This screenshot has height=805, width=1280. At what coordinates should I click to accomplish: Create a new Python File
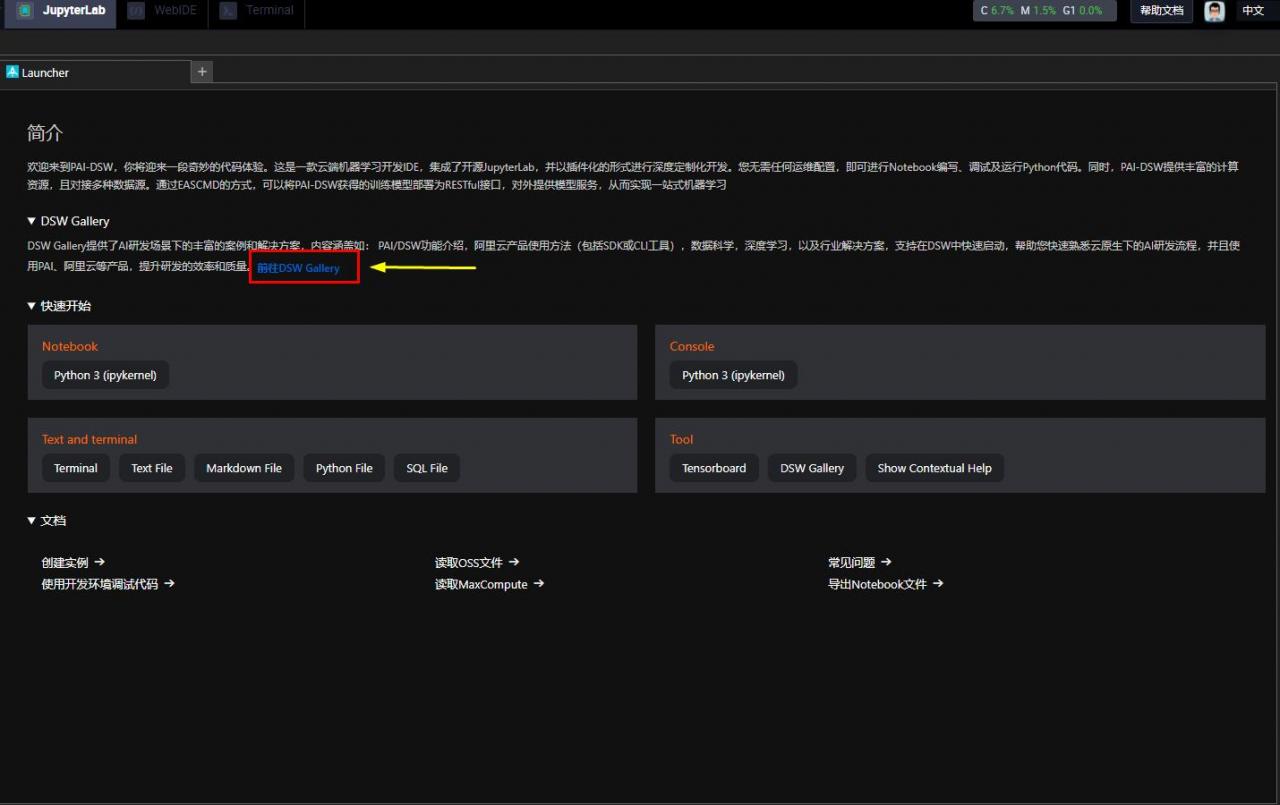344,468
